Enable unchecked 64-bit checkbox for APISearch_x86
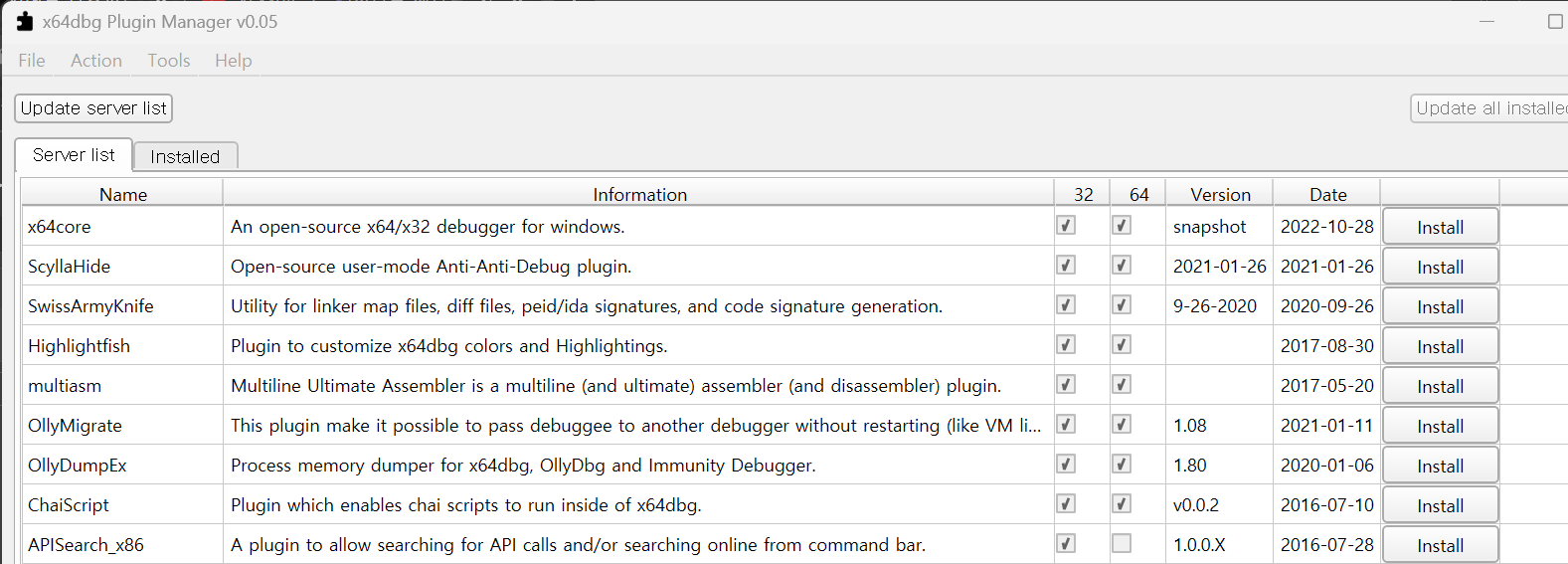 pos(1122,543)
